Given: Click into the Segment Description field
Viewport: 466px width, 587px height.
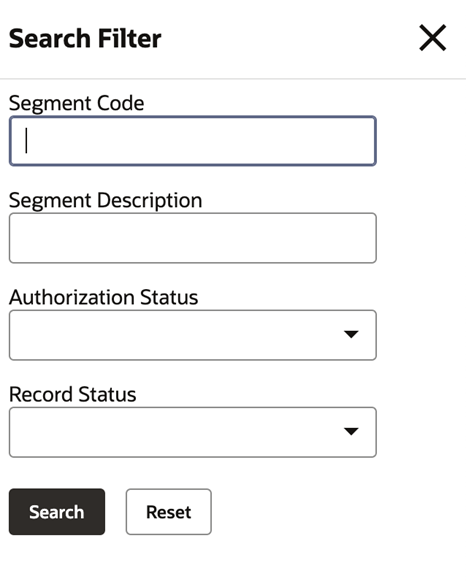Looking at the screenshot, I should pyautogui.click(x=193, y=238).
